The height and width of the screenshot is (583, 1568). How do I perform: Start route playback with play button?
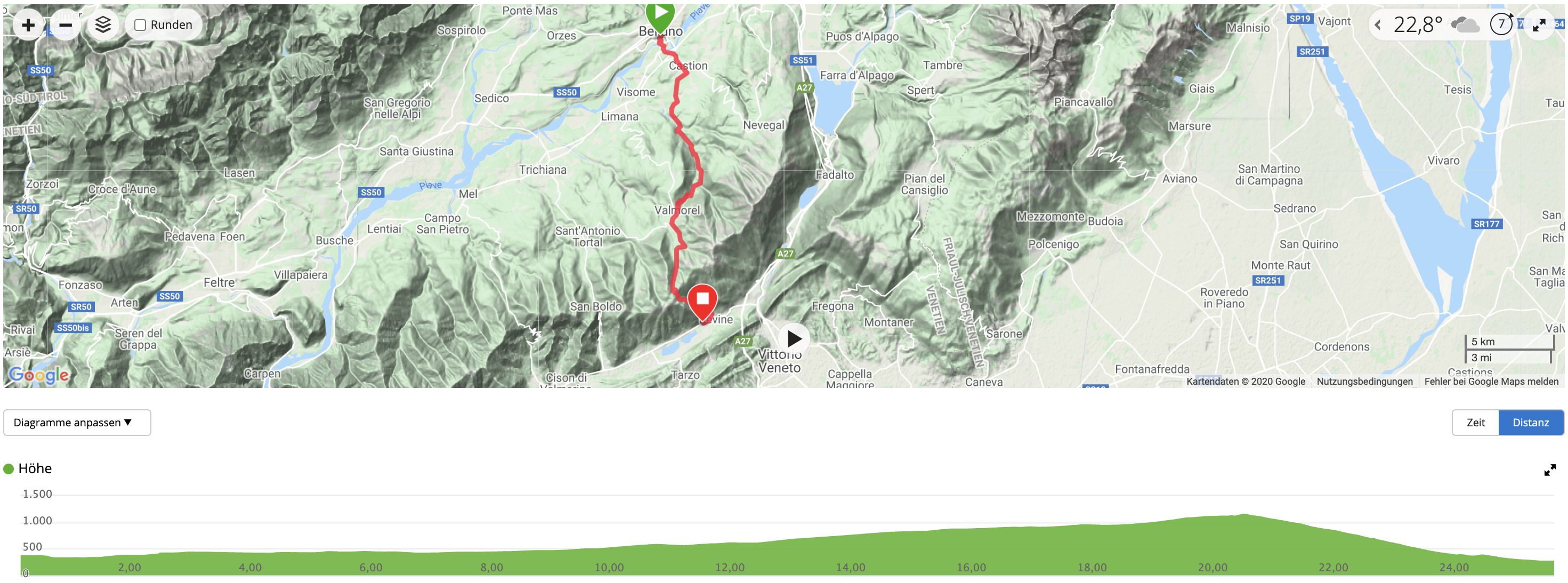tap(794, 338)
